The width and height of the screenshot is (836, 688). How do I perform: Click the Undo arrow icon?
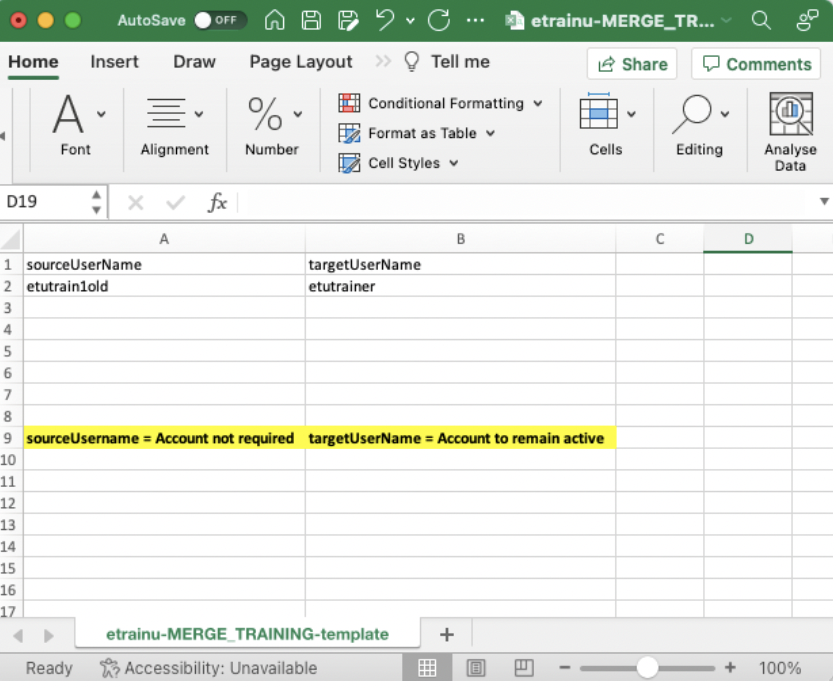pyautogui.click(x=384, y=20)
